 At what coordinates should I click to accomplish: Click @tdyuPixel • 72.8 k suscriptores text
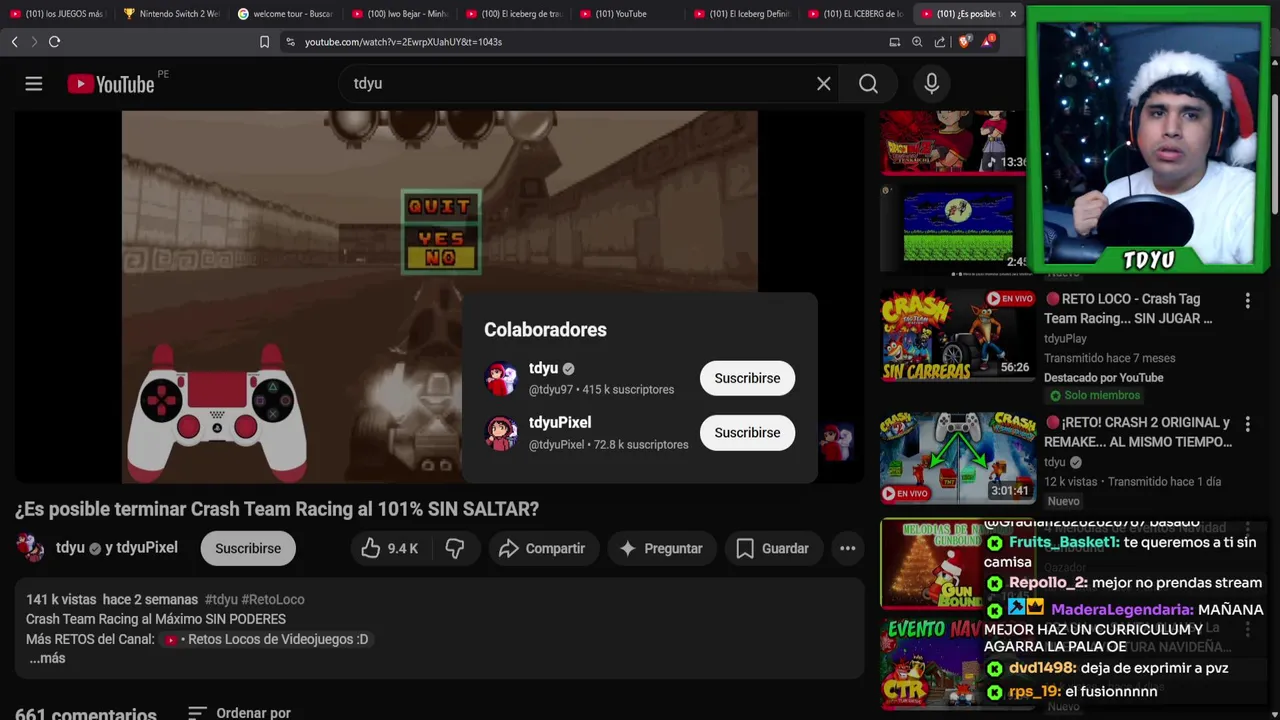click(608, 444)
